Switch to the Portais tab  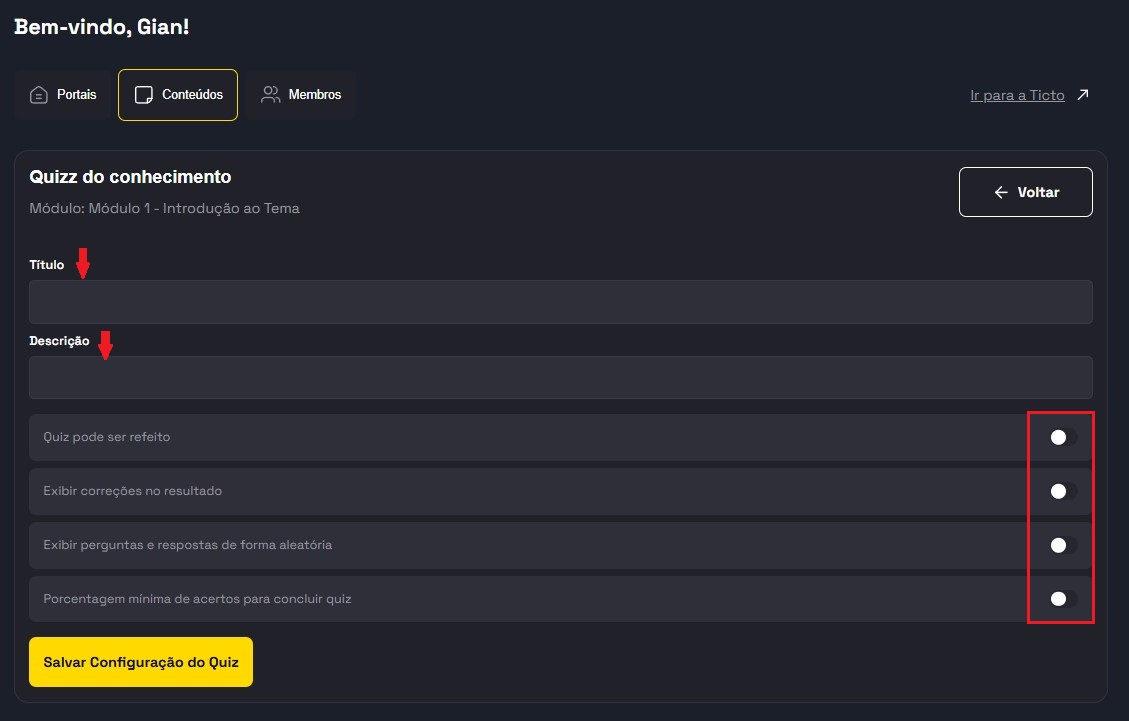(63, 95)
